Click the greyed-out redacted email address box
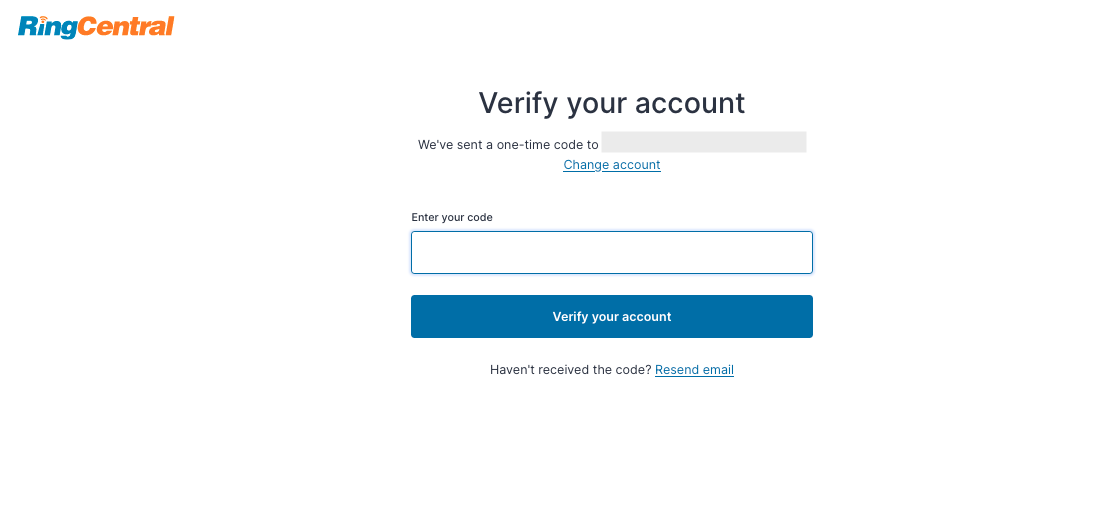Screen dimensions: 1117x529 [x=704, y=142]
